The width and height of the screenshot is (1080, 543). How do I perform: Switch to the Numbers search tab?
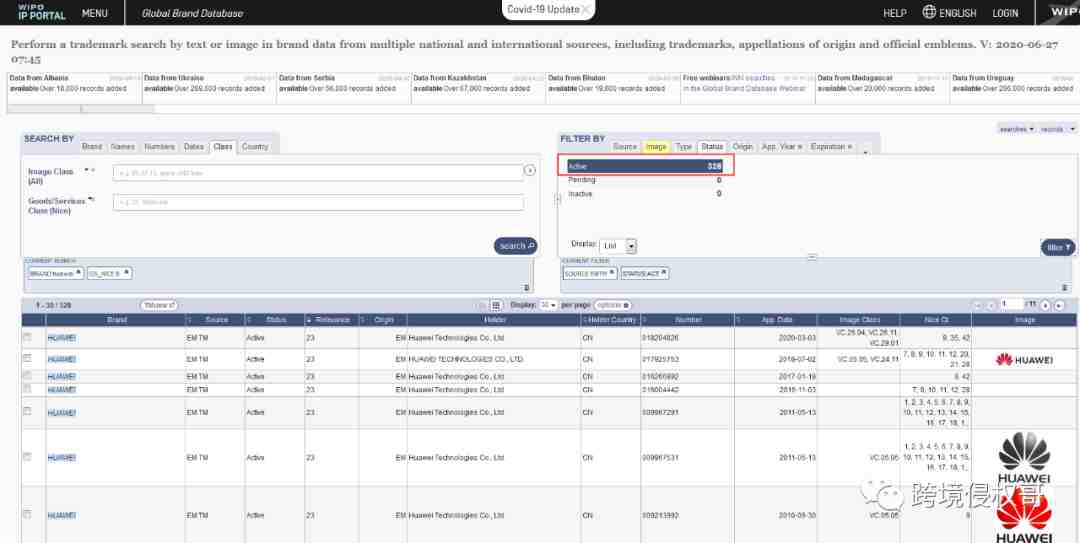(159, 147)
